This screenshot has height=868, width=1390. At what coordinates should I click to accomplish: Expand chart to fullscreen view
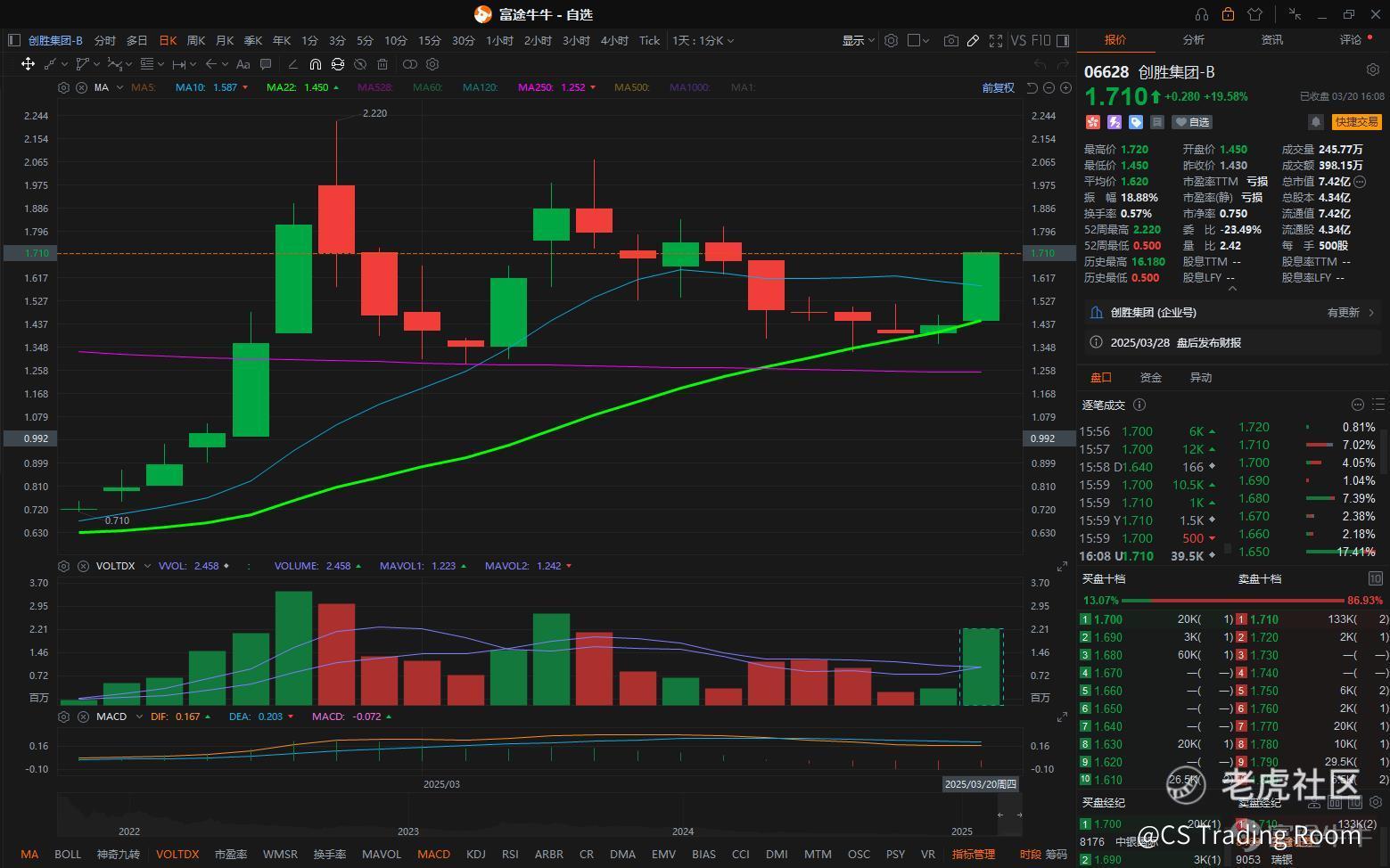995,40
